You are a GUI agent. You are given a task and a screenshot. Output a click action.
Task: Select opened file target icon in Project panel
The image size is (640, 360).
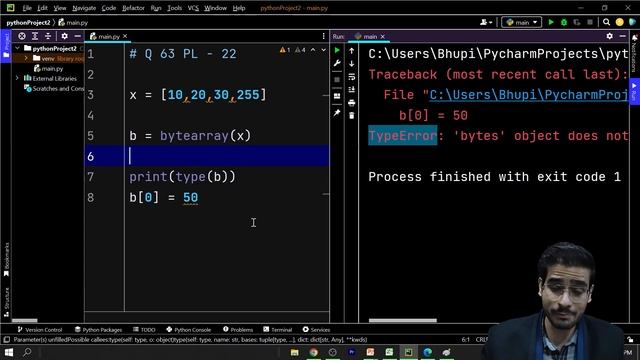pyautogui.click(x=22, y=36)
